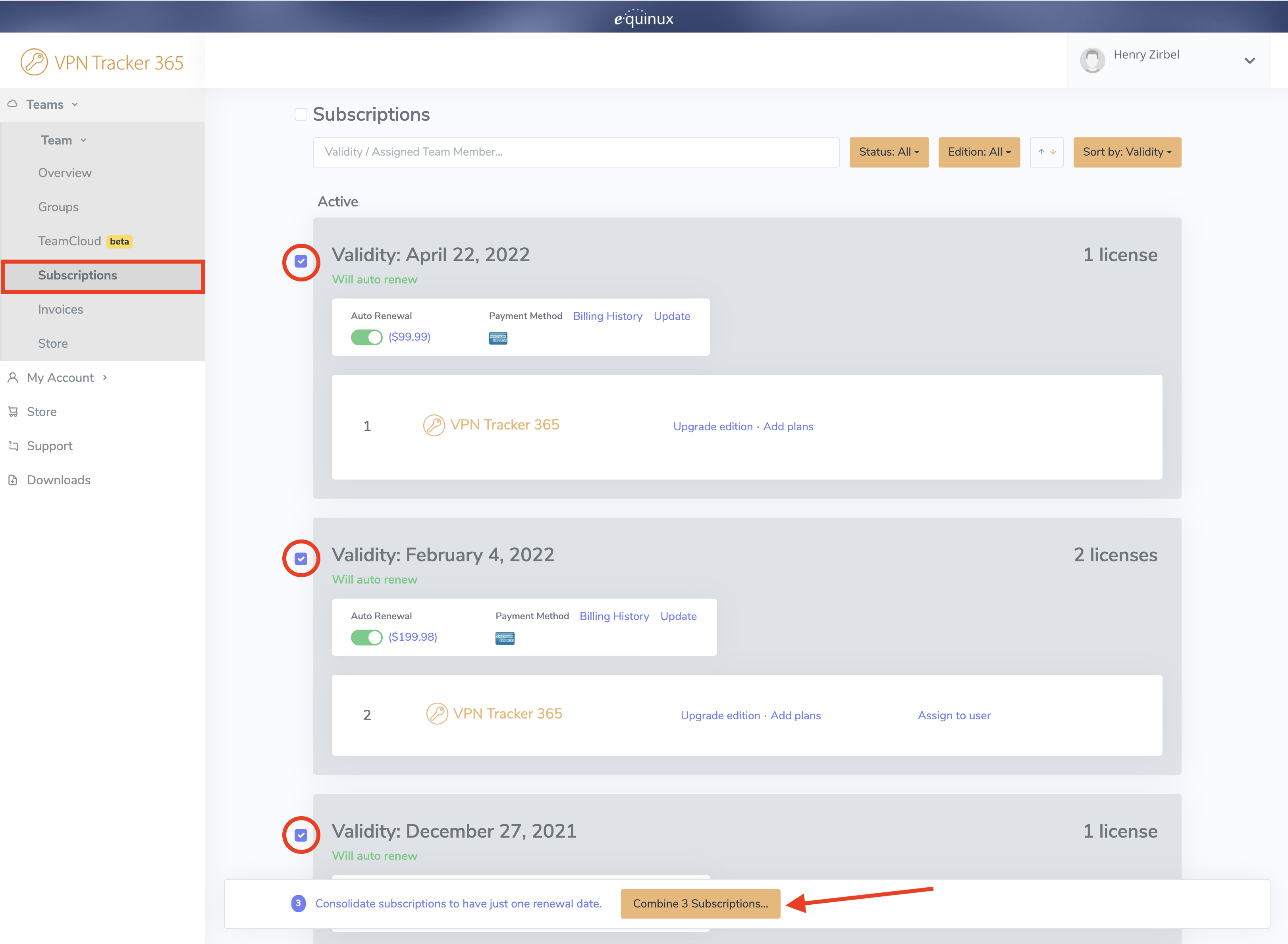Screen dimensions: 1288x944
Task: Open Overview in the sidebar
Action: coord(65,173)
